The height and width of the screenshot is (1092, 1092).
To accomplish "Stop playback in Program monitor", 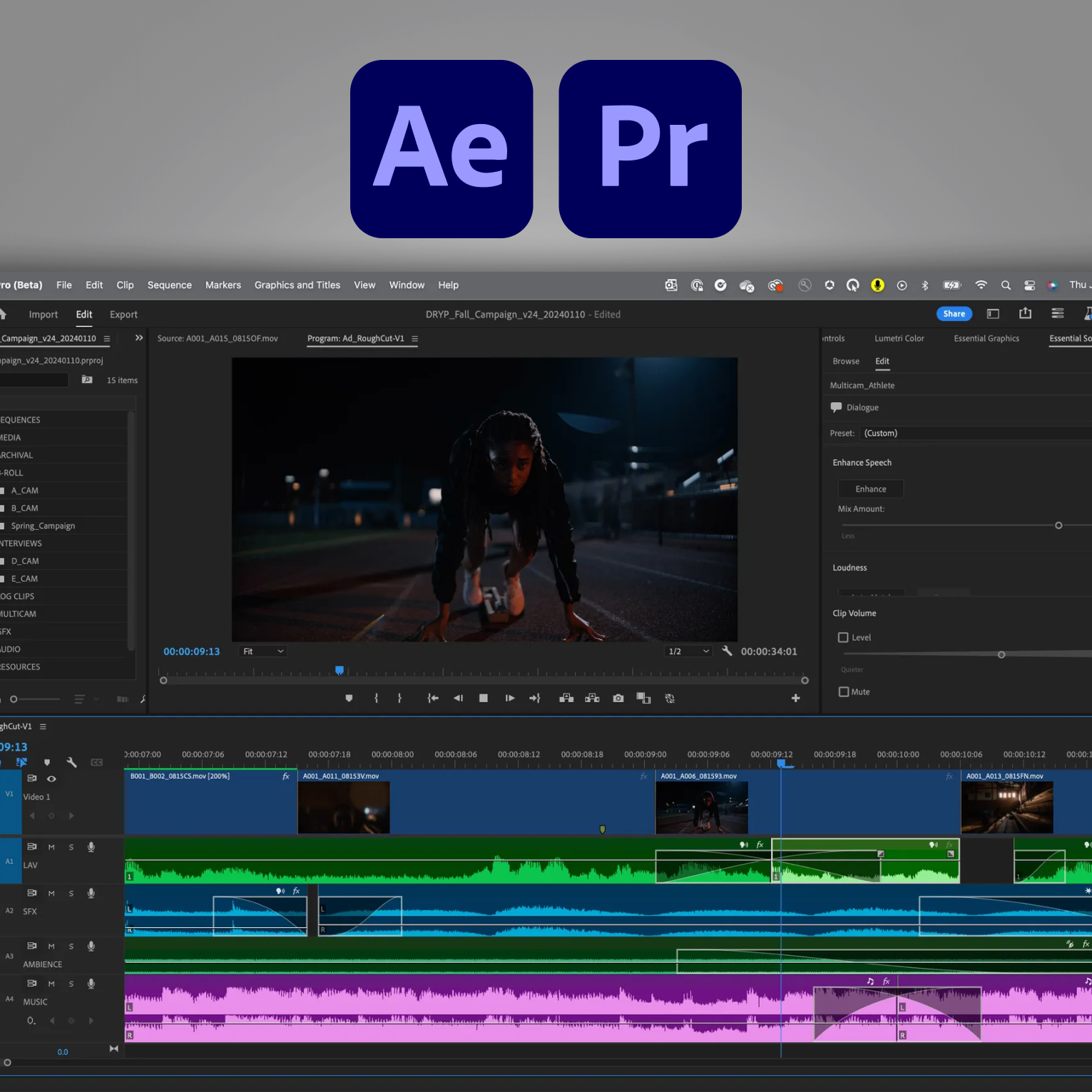I will 484,698.
